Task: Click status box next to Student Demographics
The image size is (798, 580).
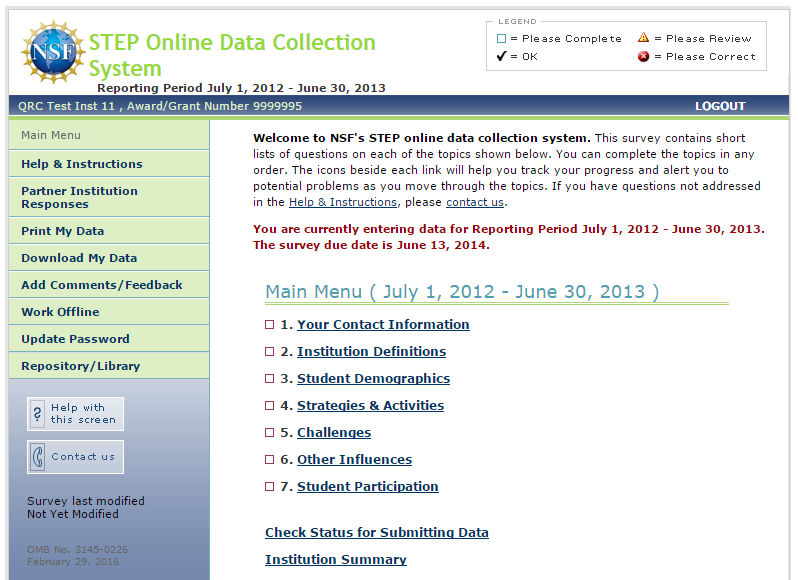Action: 270,379
